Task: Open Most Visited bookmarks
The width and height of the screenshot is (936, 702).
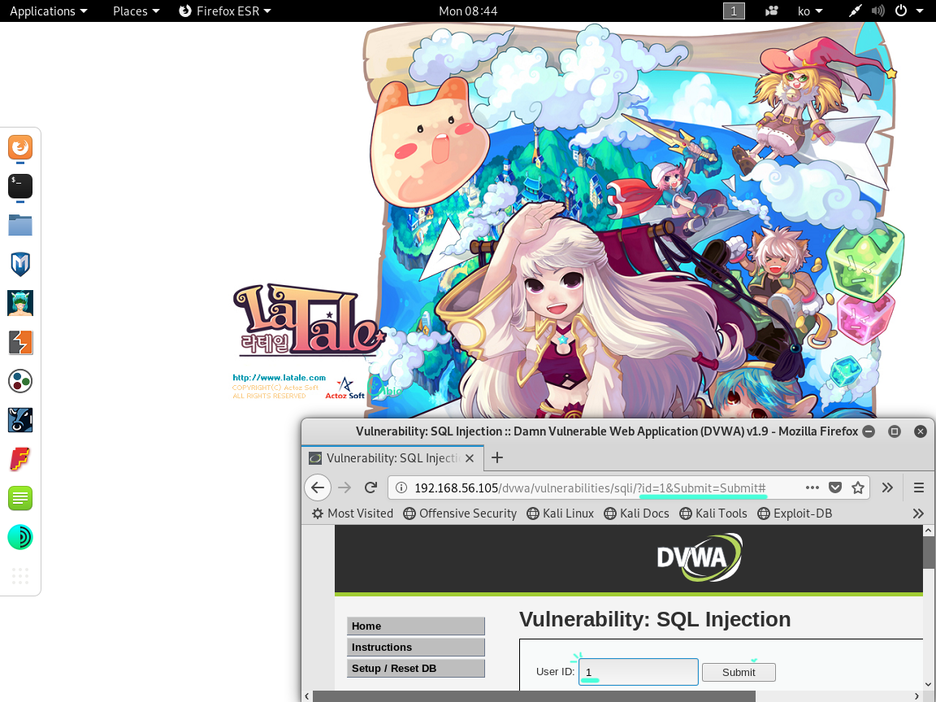Action: coord(353,513)
